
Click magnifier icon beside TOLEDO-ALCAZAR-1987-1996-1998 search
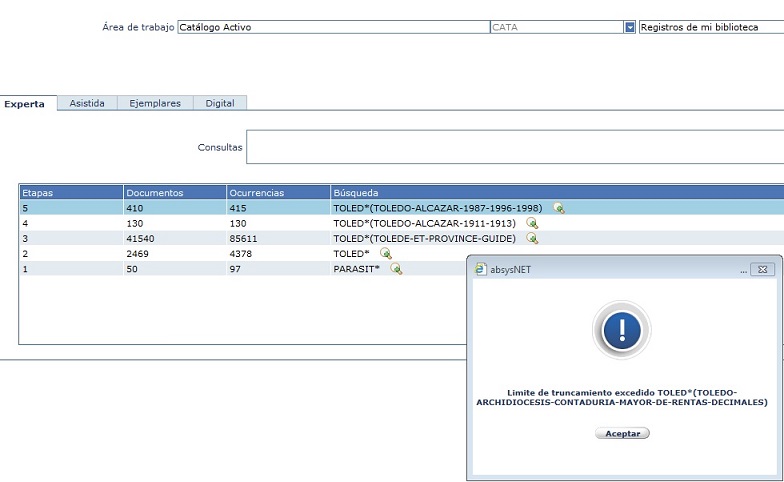[559, 208]
